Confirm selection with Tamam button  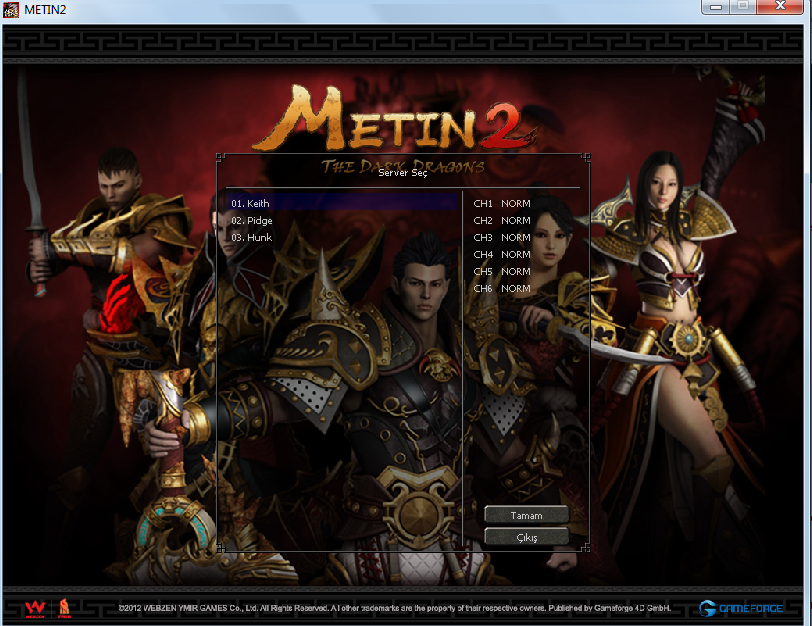point(527,515)
